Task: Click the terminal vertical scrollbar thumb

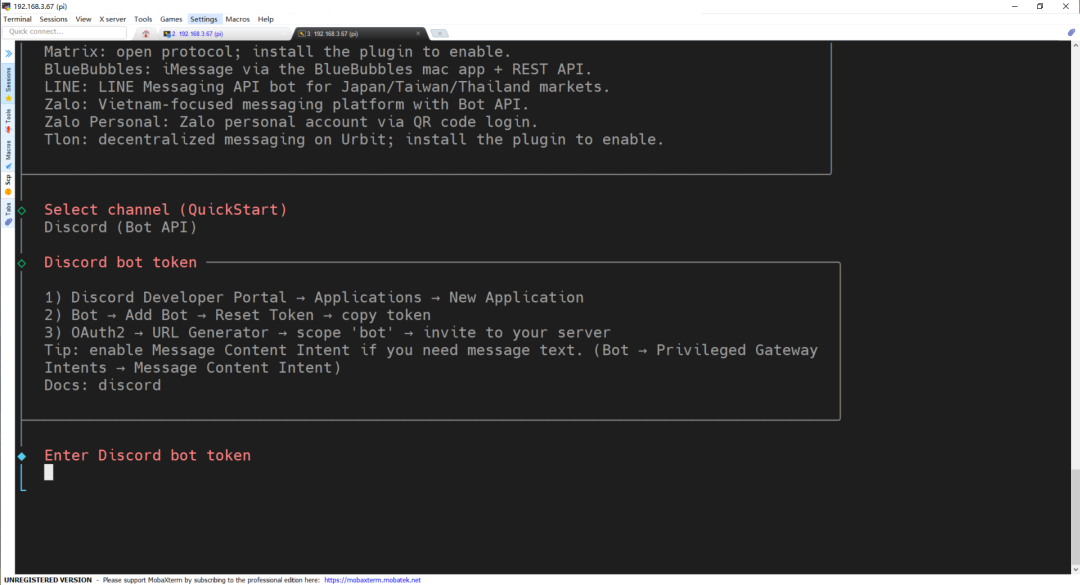Action: tap(1075, 517)
